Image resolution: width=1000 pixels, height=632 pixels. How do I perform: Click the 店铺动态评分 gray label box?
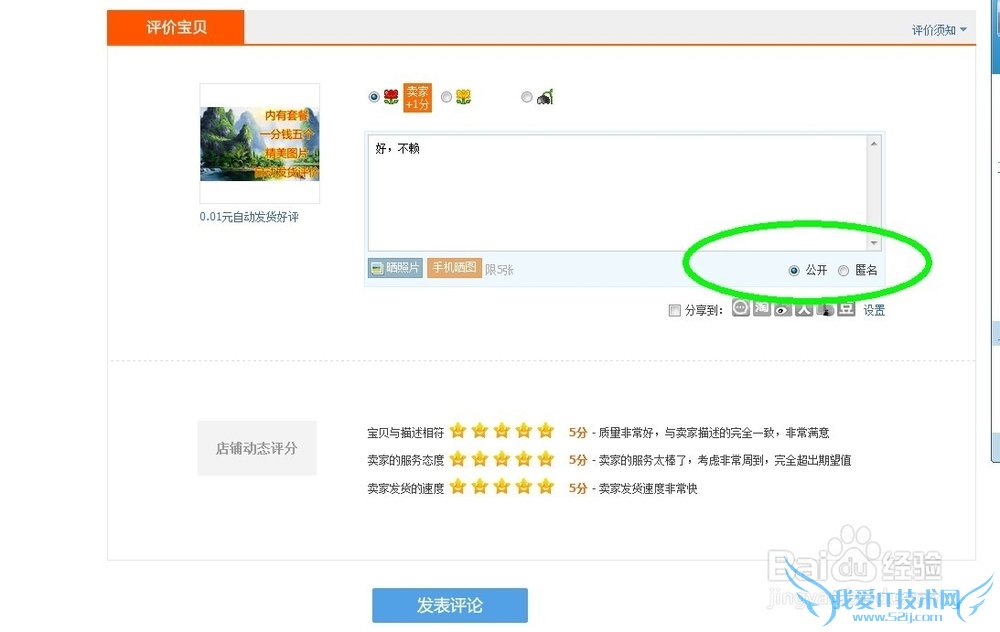pos(256,448)
